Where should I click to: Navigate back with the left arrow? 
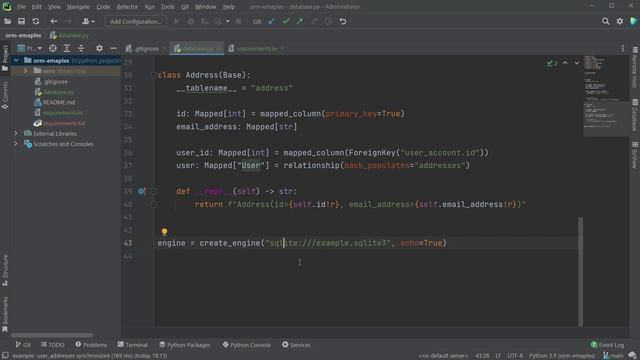54,21
